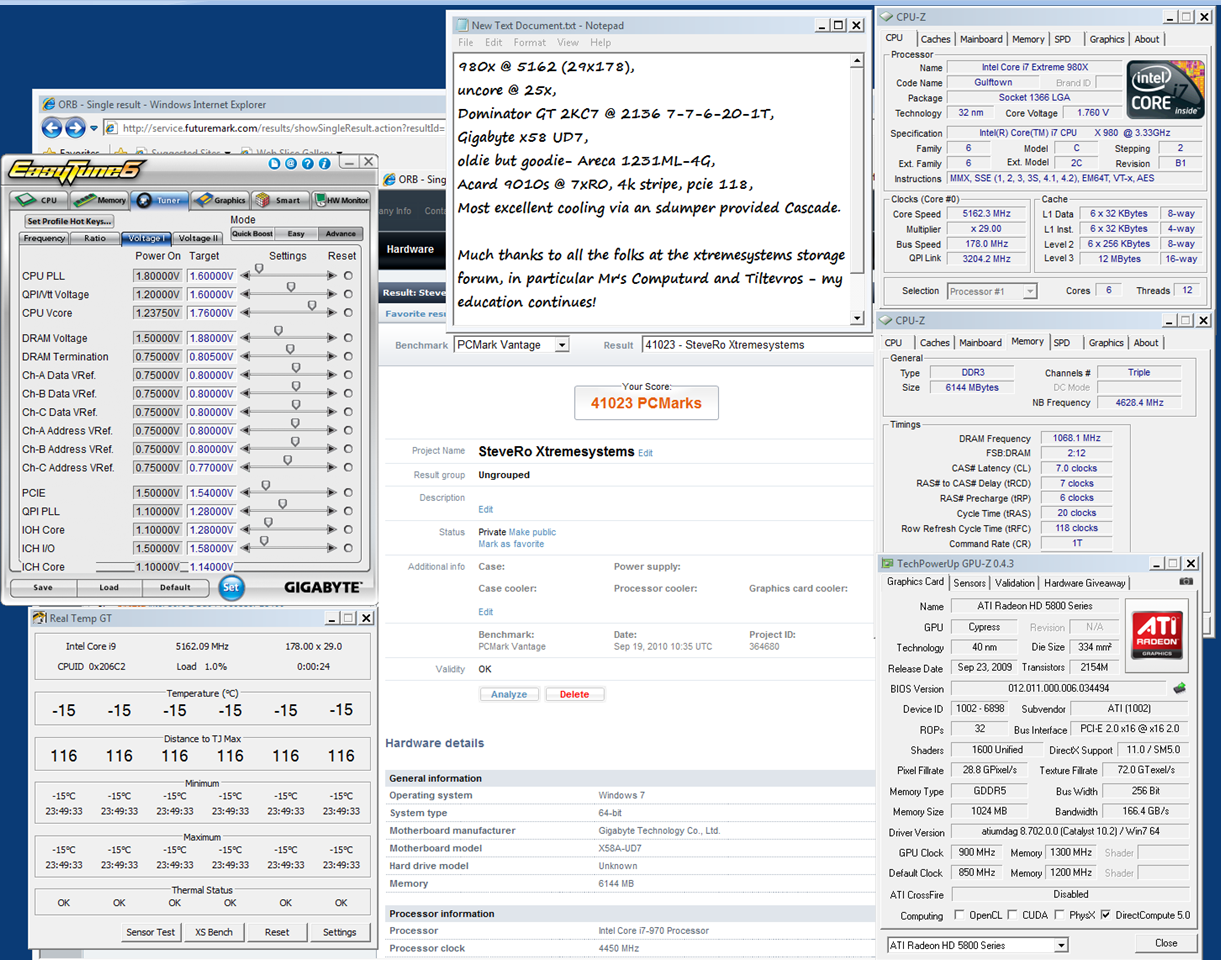This screenshot has width=1221, height=960.
Task: Click the DRAM Voltage slider right increase arrow
Action: point(333,338)
